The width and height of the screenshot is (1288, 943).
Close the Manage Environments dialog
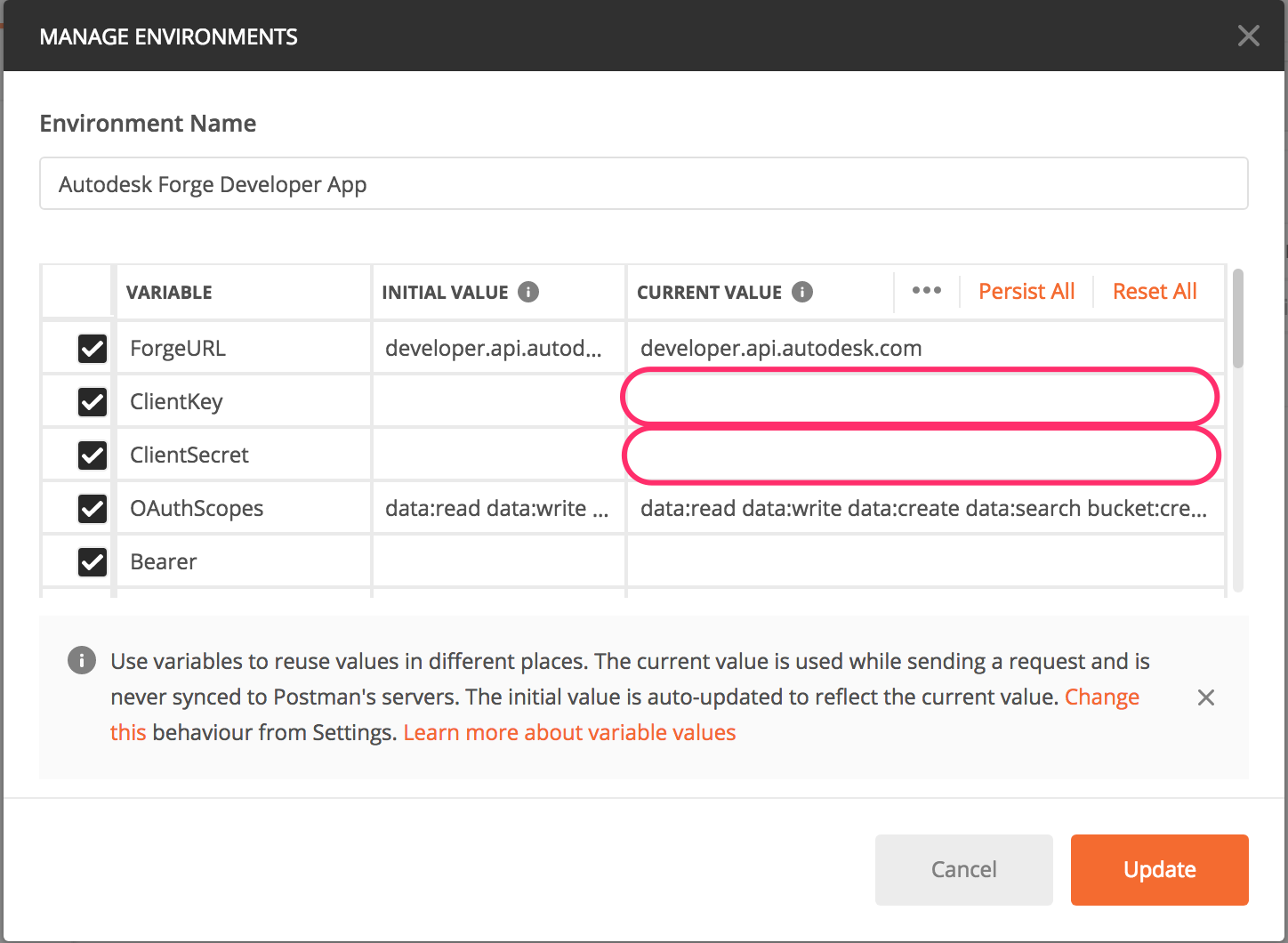(1248, 36)
